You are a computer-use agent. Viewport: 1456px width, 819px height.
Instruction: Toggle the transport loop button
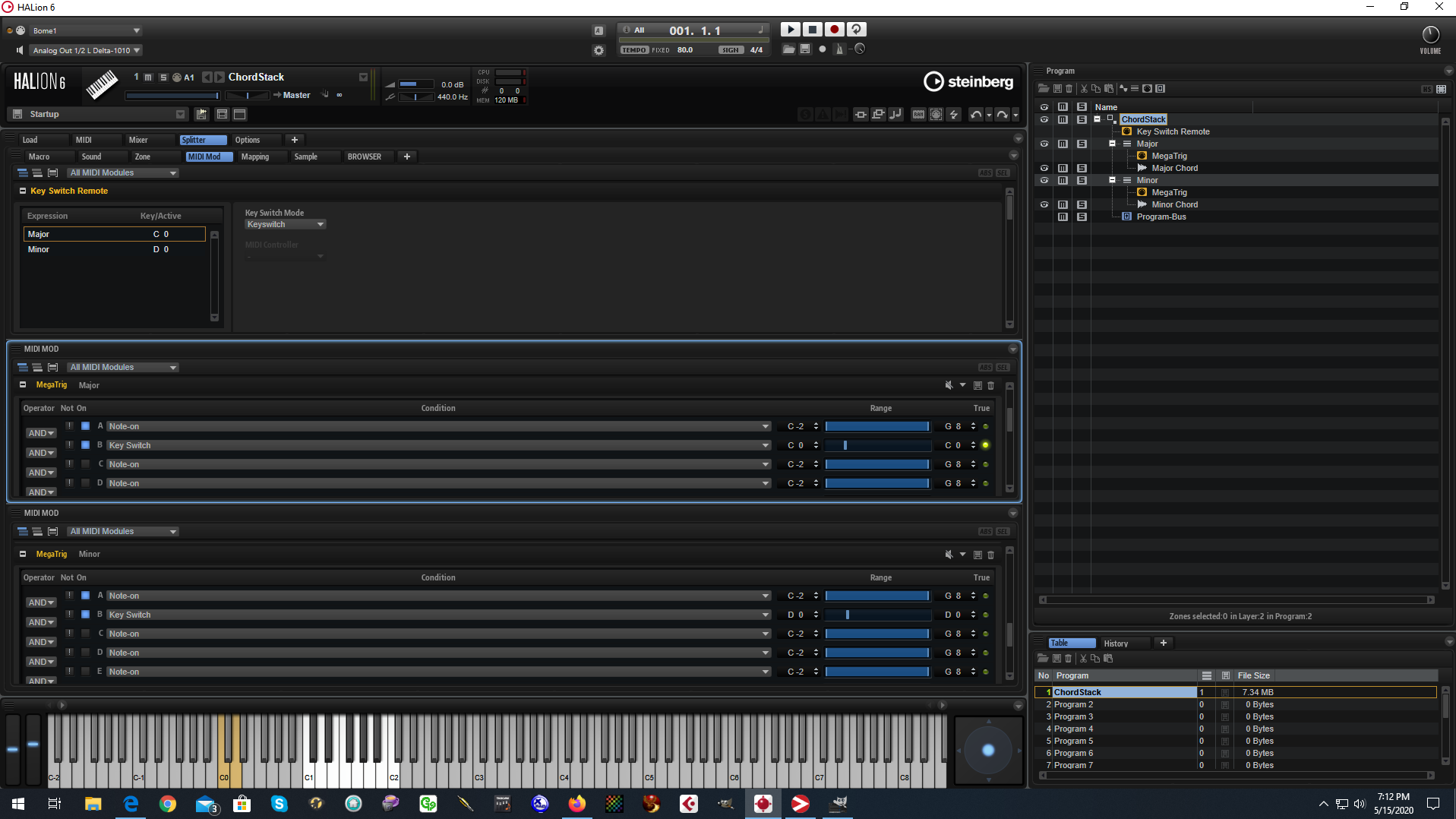click(x=856, y=30)
